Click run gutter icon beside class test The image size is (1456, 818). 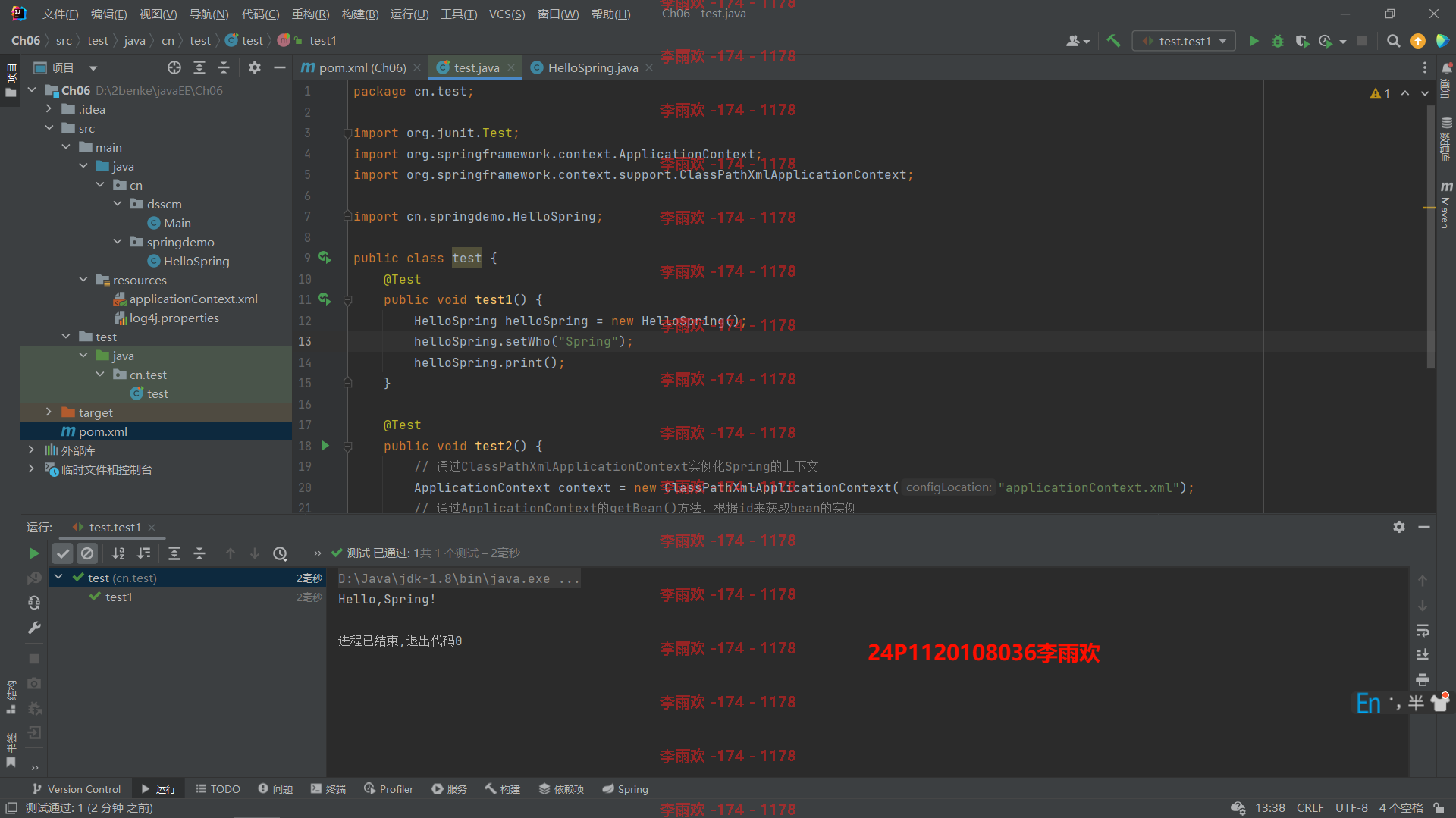pyautogui.click(x=325, y=258)
